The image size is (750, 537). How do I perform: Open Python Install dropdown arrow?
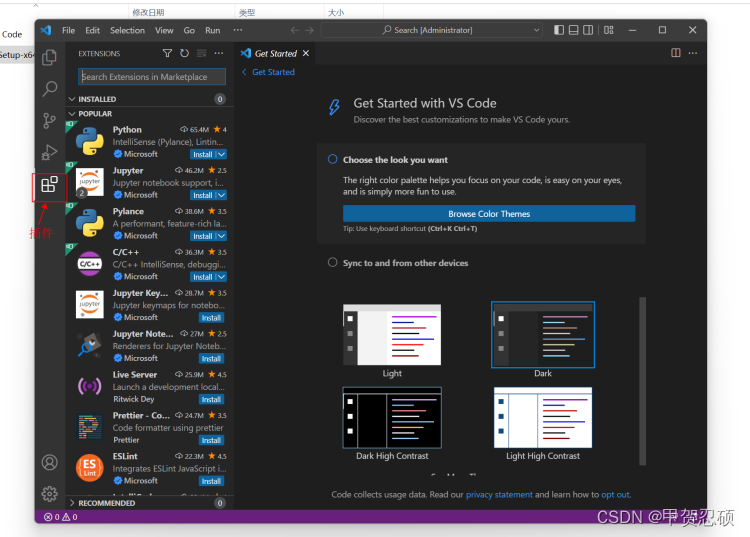[x=221, y=154]
